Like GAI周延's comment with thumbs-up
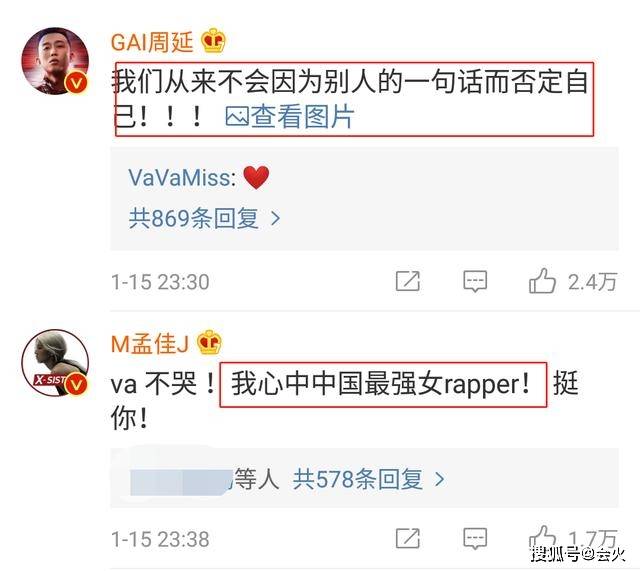640x571 pixels. pyautogui.click(x=542, y=281)
